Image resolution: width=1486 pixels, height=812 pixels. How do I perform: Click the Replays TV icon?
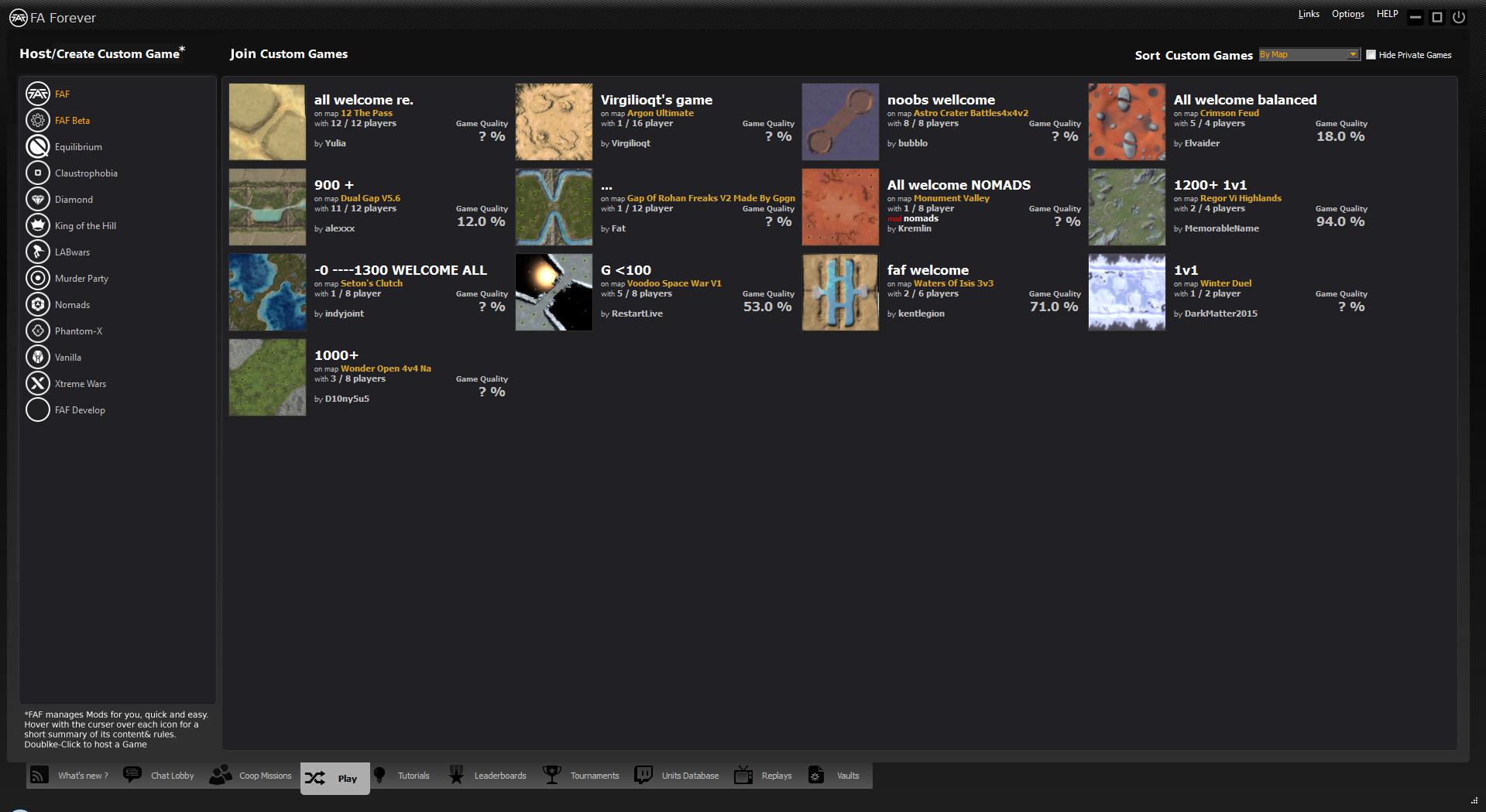pos(743,775)
